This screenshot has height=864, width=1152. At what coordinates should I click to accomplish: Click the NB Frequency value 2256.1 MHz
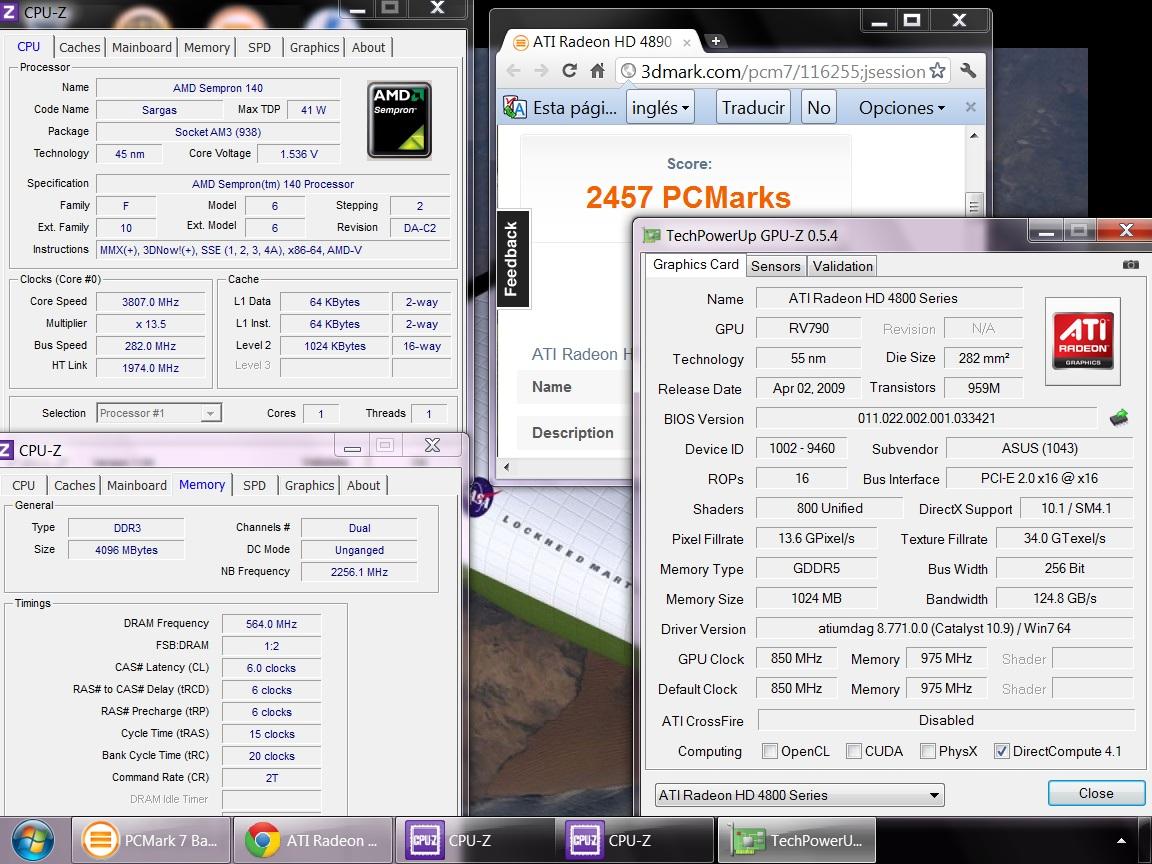pos(359,572)
